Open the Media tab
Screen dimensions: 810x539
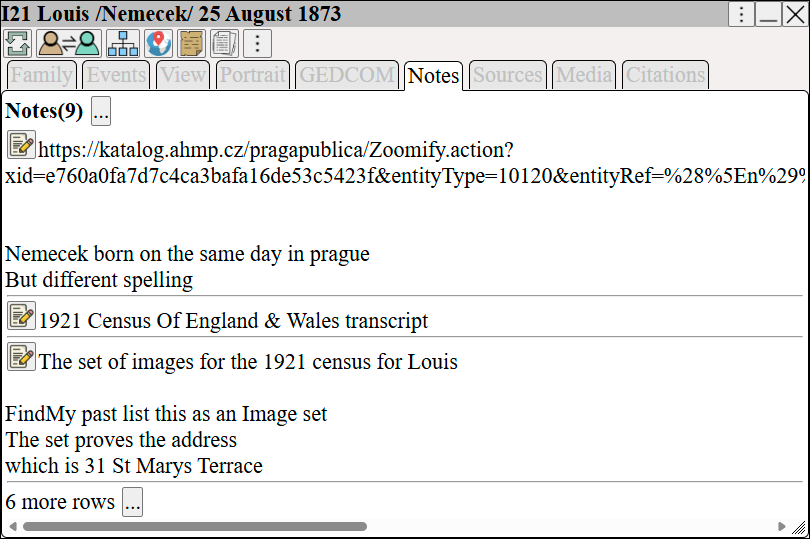(x=584, y=75)
